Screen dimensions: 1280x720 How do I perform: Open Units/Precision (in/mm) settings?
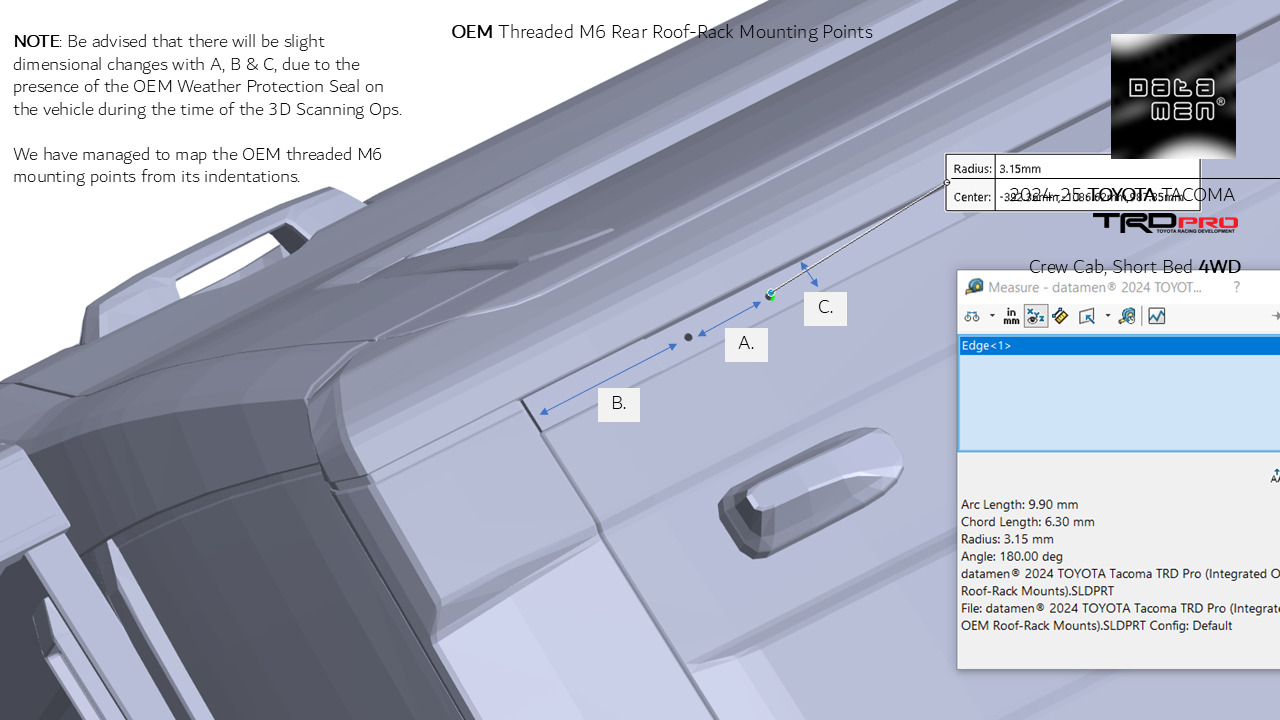point(1011,316)
